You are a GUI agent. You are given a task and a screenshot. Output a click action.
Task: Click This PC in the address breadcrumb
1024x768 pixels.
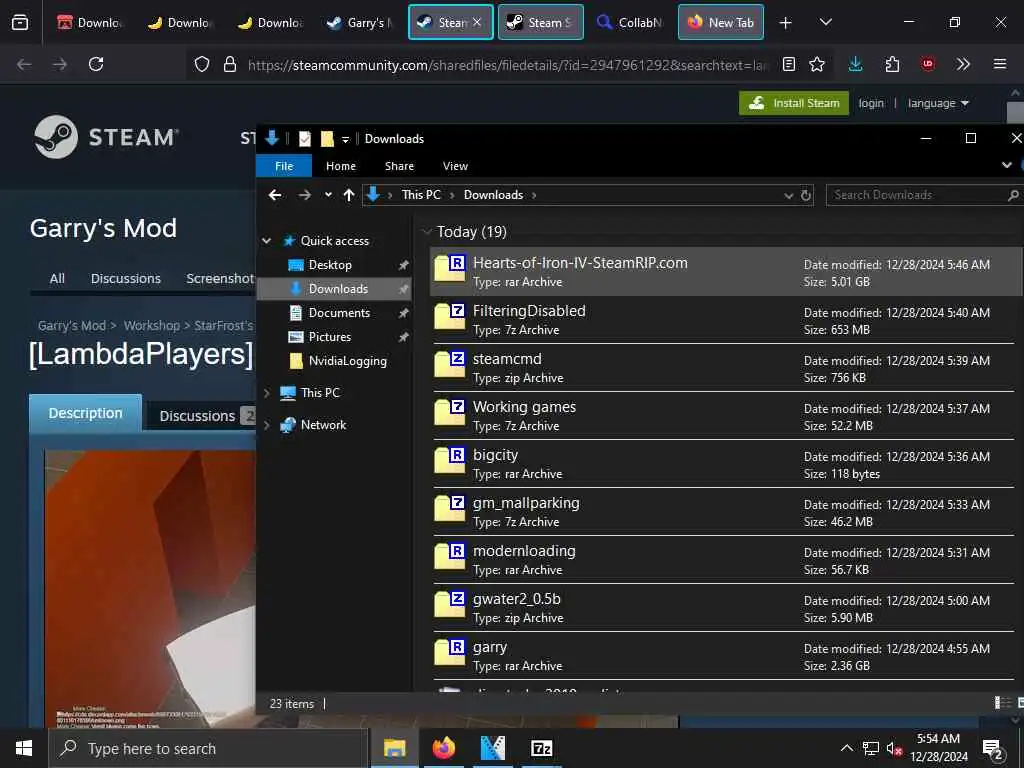click(421, 195)
